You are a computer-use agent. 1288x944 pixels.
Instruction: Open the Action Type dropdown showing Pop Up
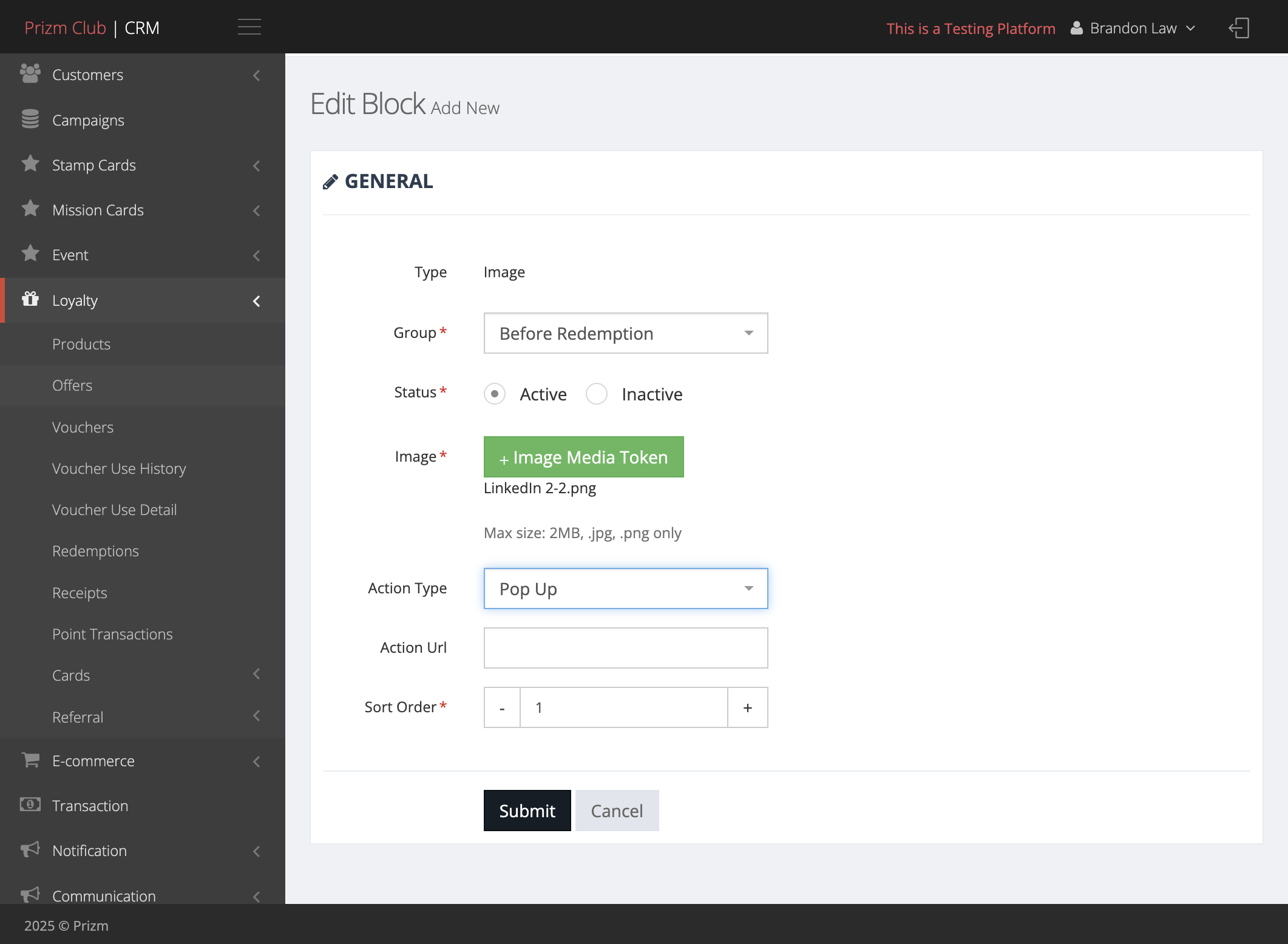[x=626, y=588]
